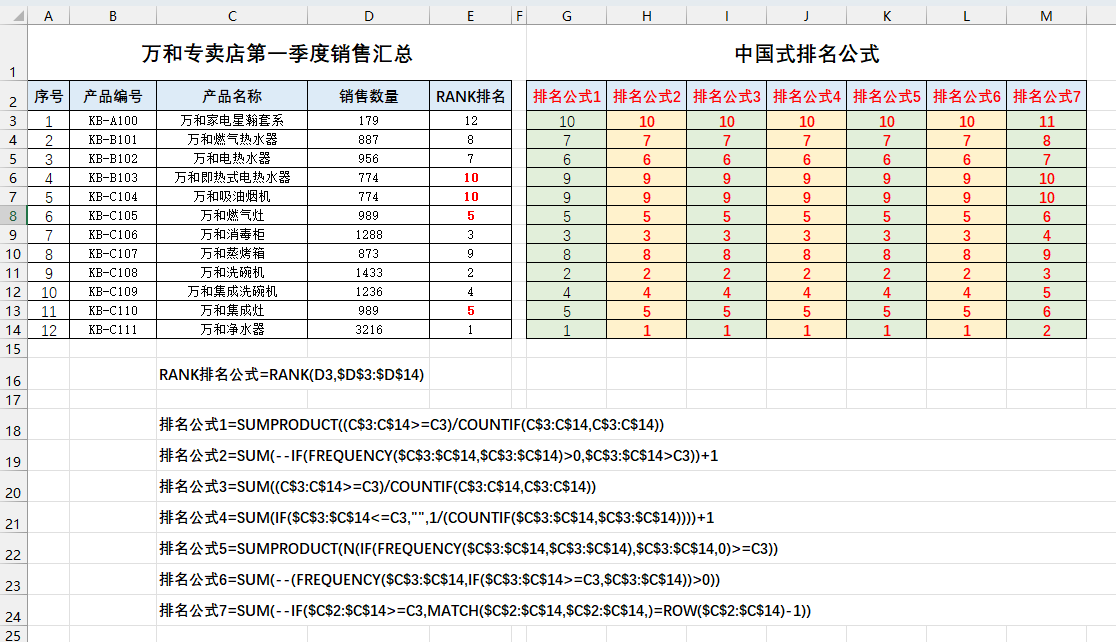The height and width of the screenshot is (642, 1116).
Task: Select cell 'KB-A100'
Action: [112, 120]
